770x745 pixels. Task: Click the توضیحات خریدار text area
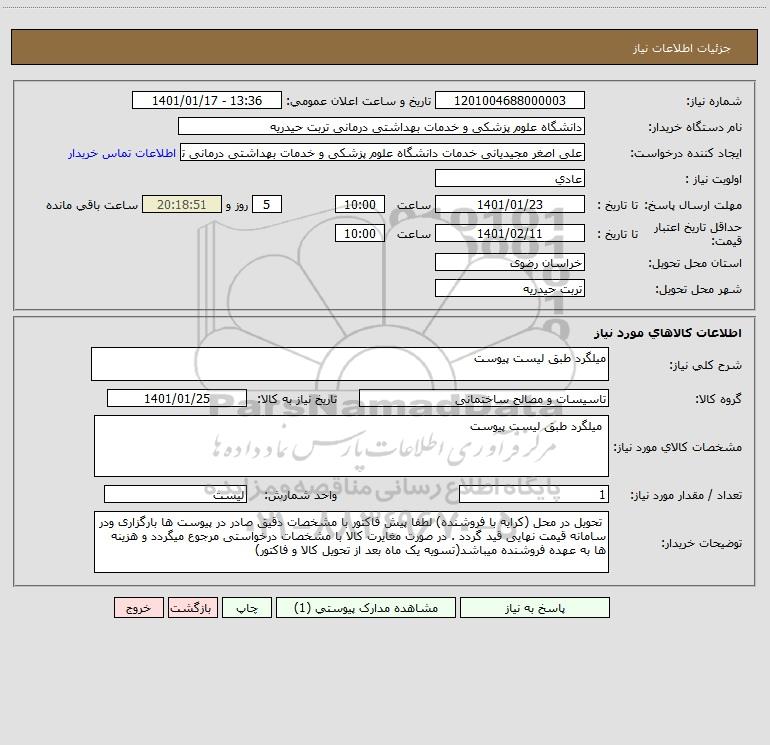point(351,542)
